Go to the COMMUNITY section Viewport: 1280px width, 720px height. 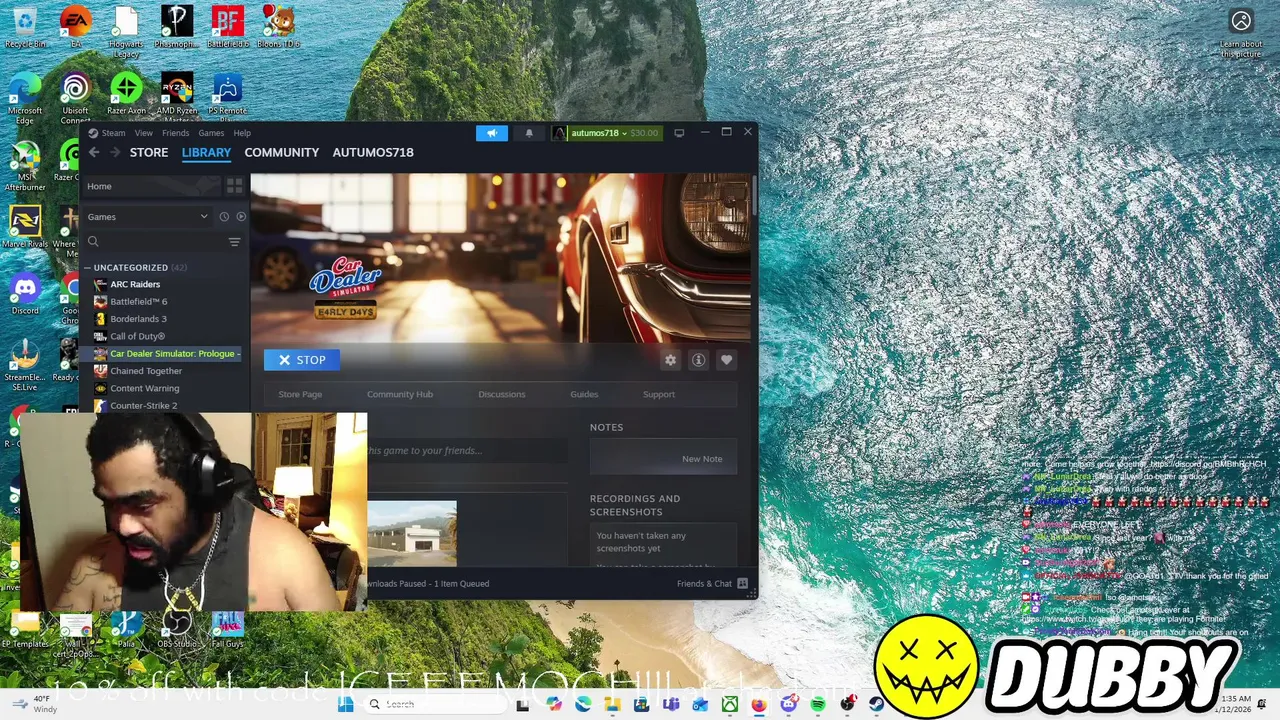tap(282, 152)
